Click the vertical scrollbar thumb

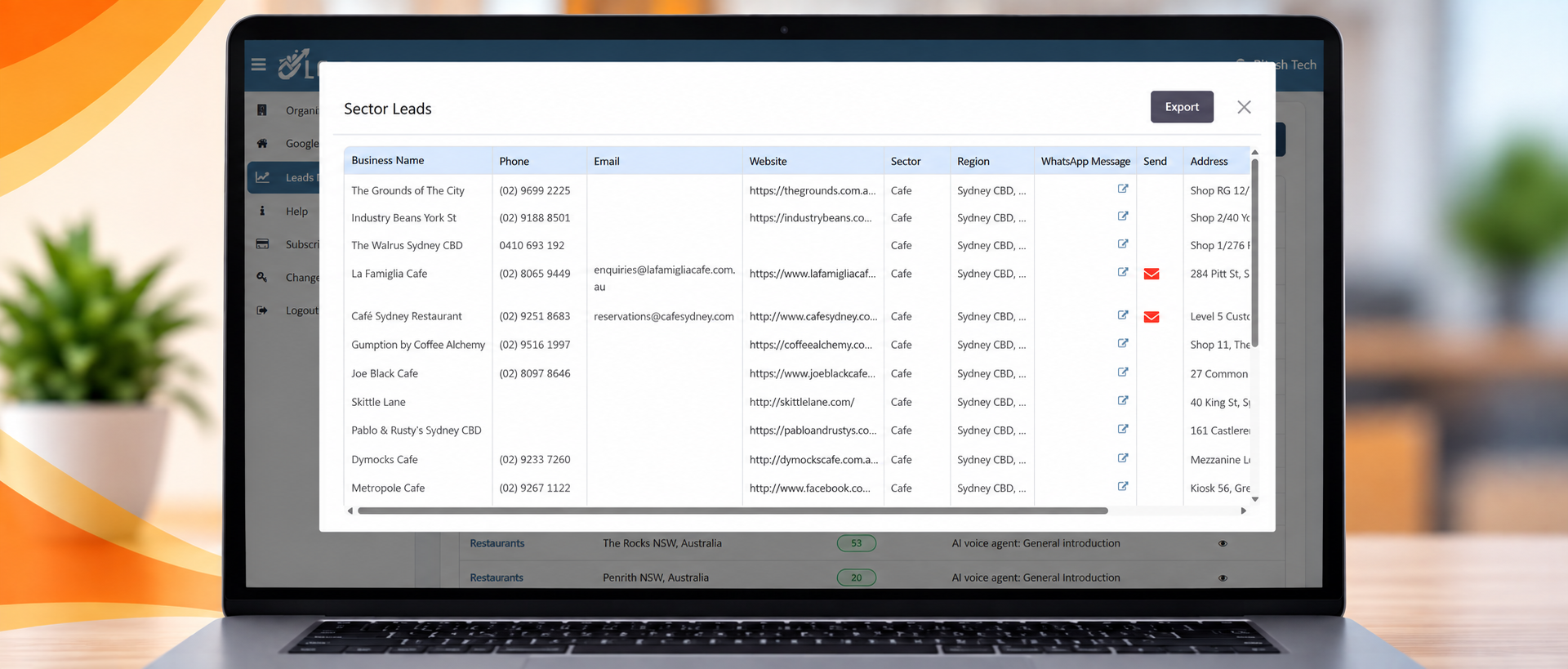pyautogui.click(x=1255, y=252)
